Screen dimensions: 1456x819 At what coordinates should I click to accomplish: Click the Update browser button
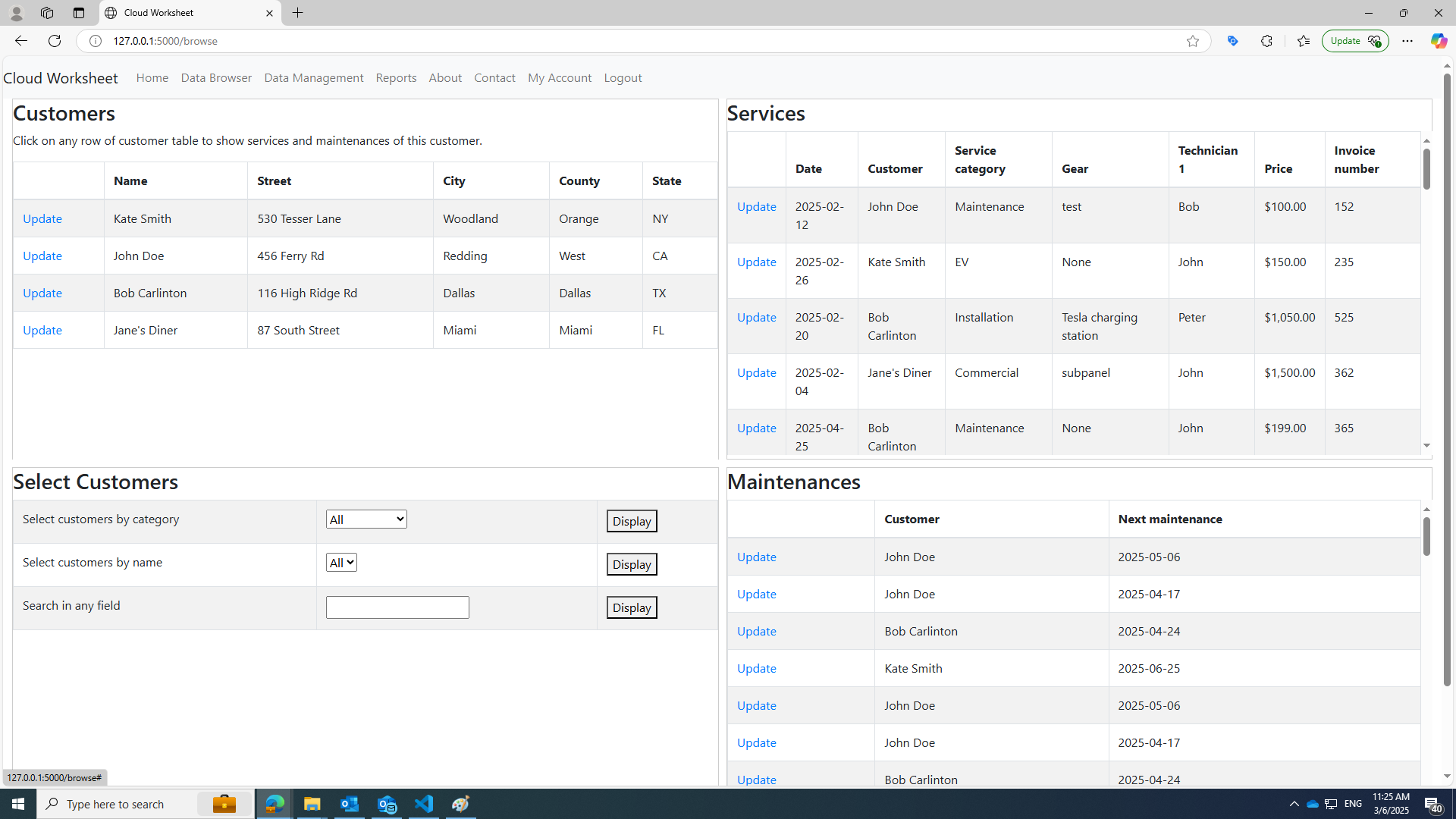[x=1354, y=41]
